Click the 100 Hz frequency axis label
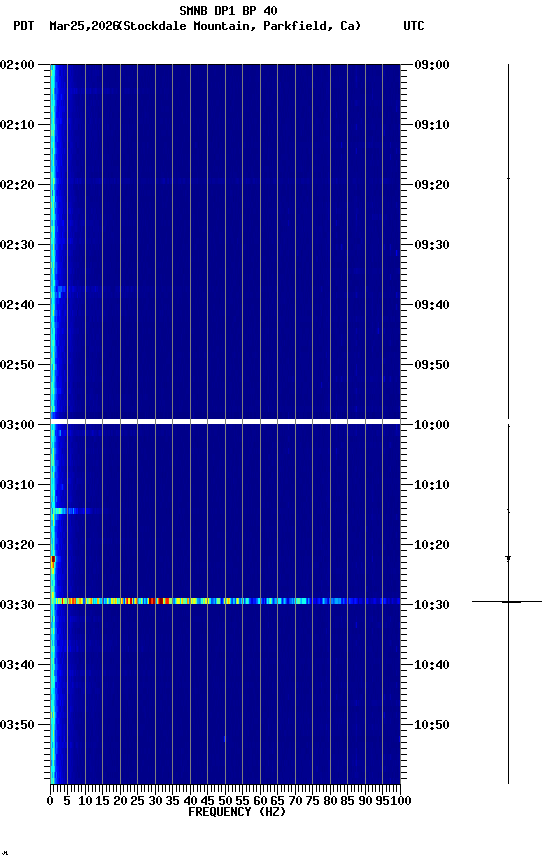 click(401, 801)
